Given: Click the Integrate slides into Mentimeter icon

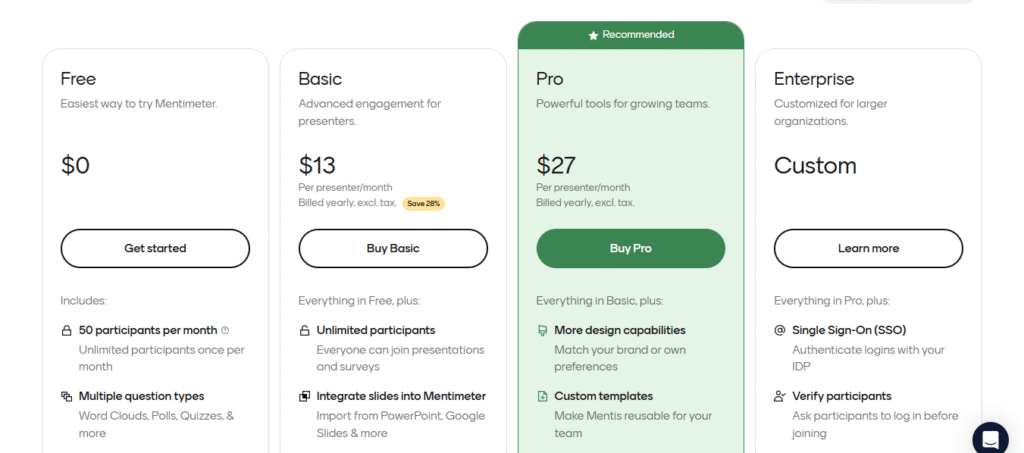Looking at the screenshot, I should 304,396.
